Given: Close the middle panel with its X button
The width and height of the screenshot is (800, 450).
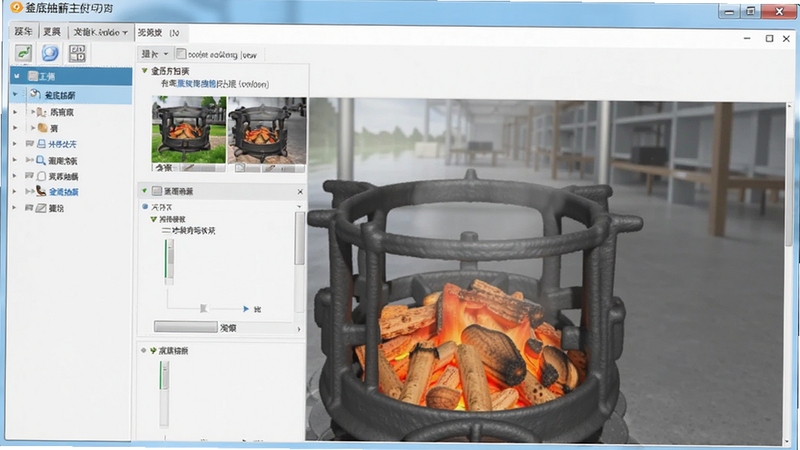Looking at the screenshot, I should click(x=300, y=191).
